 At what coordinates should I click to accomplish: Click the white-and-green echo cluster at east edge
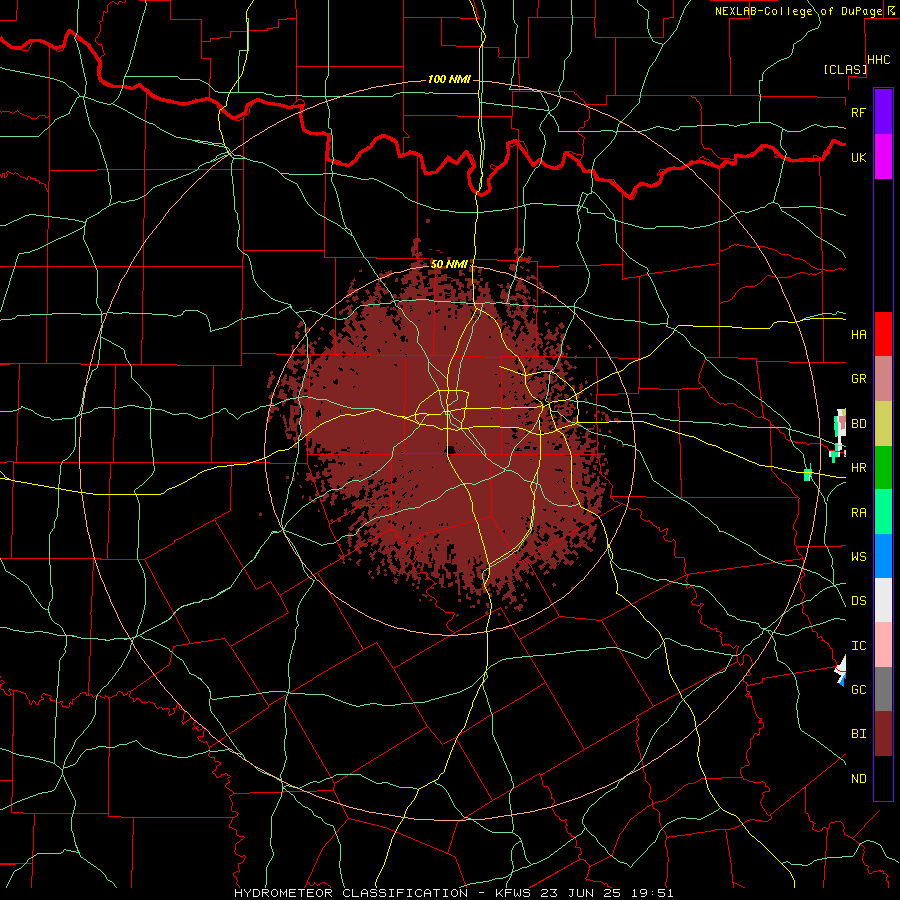[x=839, y=435]
